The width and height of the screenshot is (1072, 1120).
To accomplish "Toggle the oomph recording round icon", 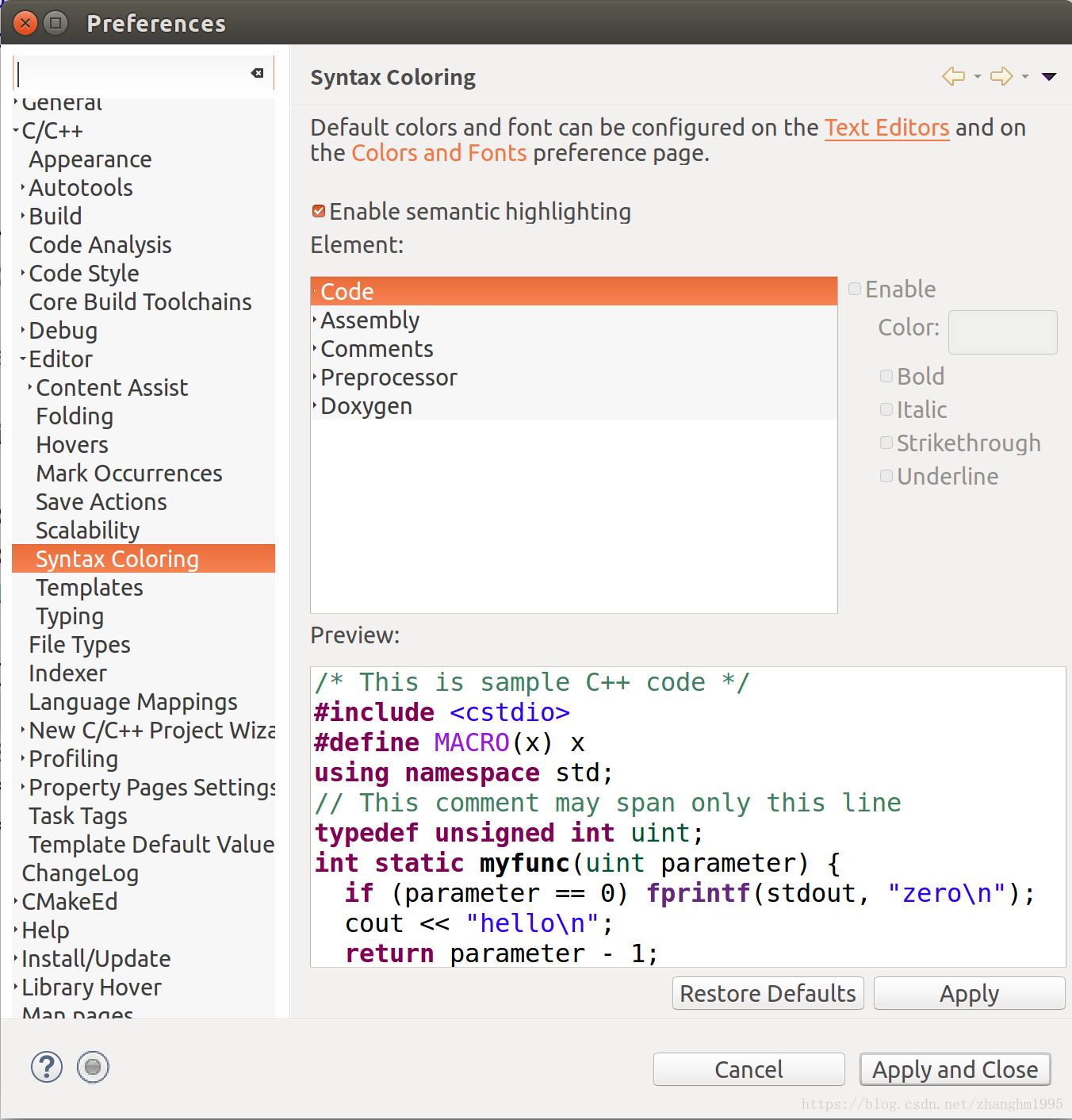I will [x=93, y=1067].
